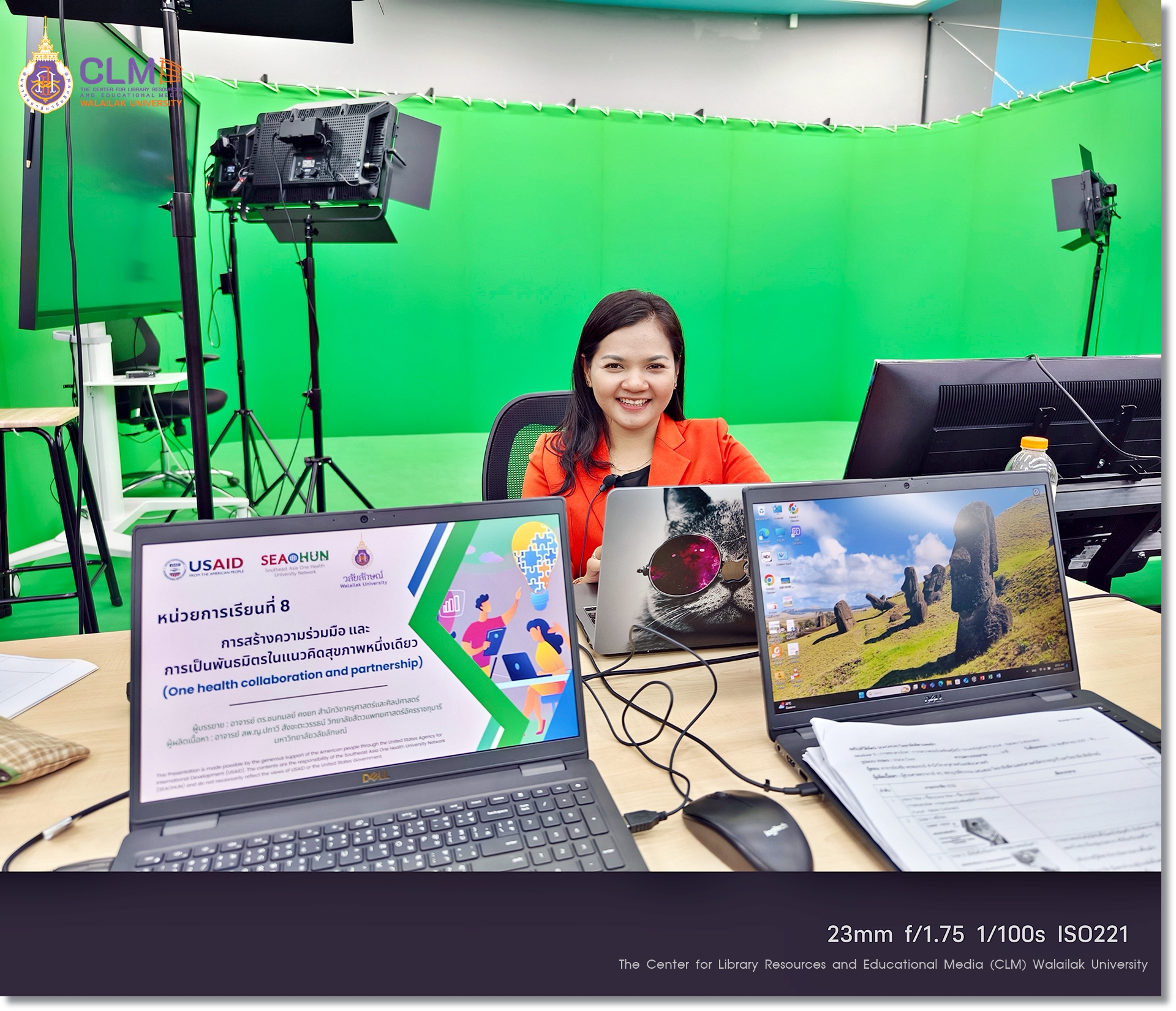Launch the Logi Options+ shortcut
Screen dimensions: 1176x1011
coord(796,532)
